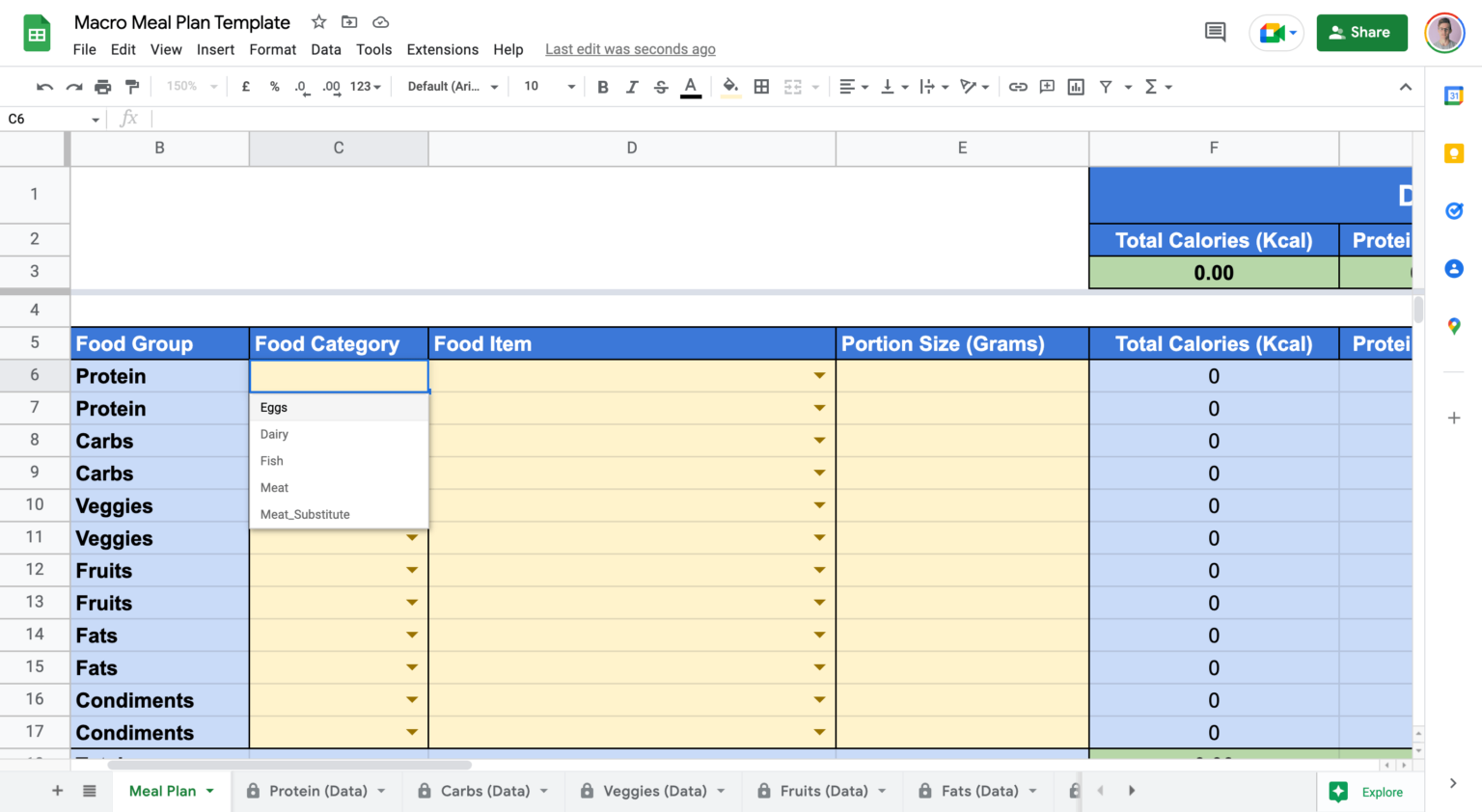Screen dimensions: 1482x812
Task: Open the Create a filter icon
Action: 1105,86
